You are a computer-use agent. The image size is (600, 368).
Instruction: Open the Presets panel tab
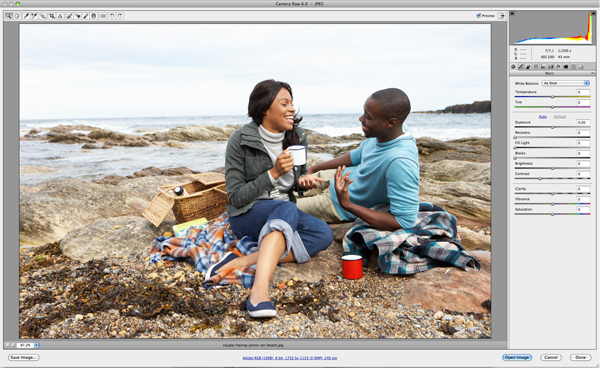573,67
